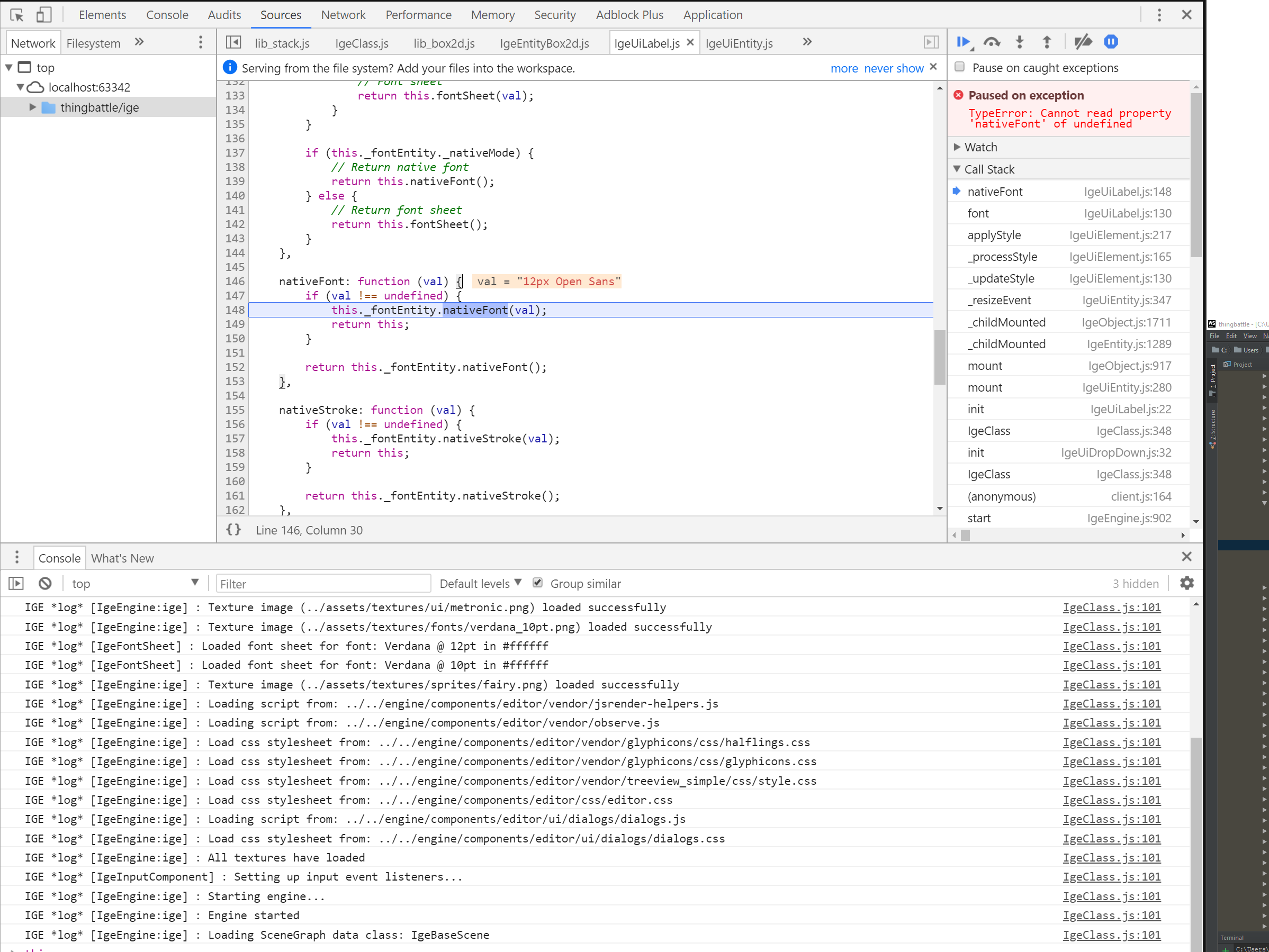Close the console drawer
1269x952 pixels.
(x=1186, y=557)
